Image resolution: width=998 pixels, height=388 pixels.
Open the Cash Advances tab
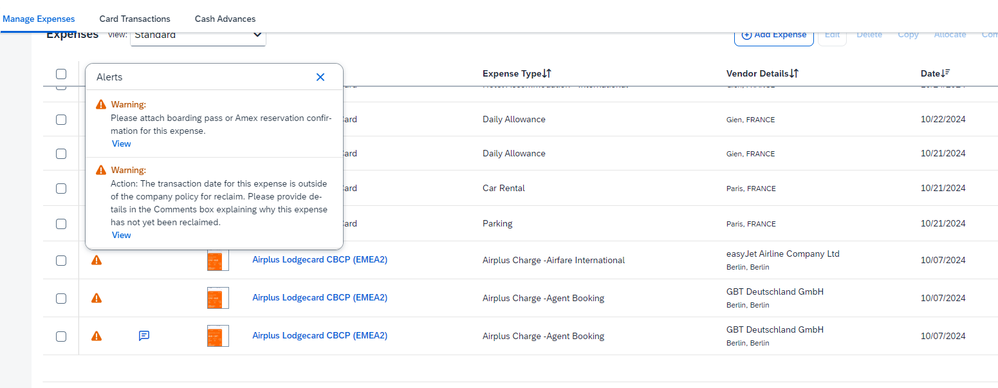225,19
